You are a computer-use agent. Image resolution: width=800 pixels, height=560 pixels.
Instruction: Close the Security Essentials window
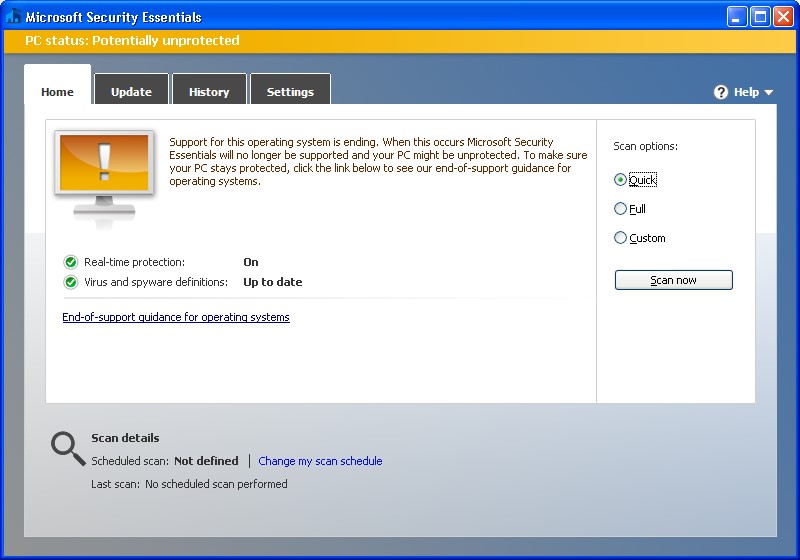(x=783, y=17)
